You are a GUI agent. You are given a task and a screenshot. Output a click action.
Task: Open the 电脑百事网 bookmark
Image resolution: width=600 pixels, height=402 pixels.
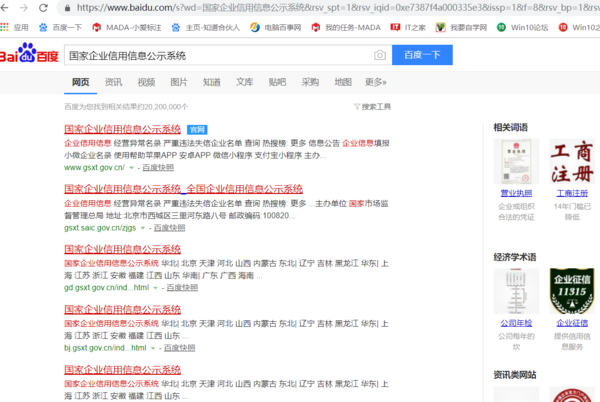(x=276, y=28)
